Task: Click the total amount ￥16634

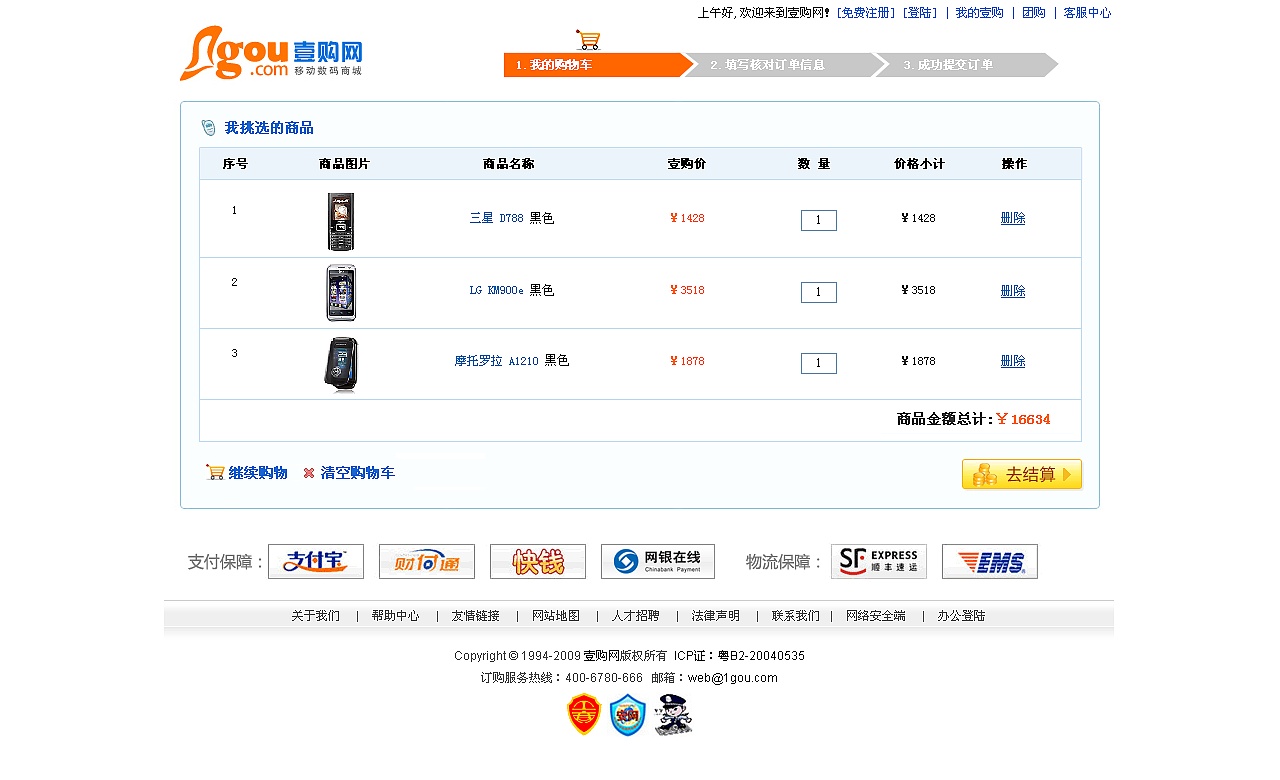Action: (x=1023, y=419)
